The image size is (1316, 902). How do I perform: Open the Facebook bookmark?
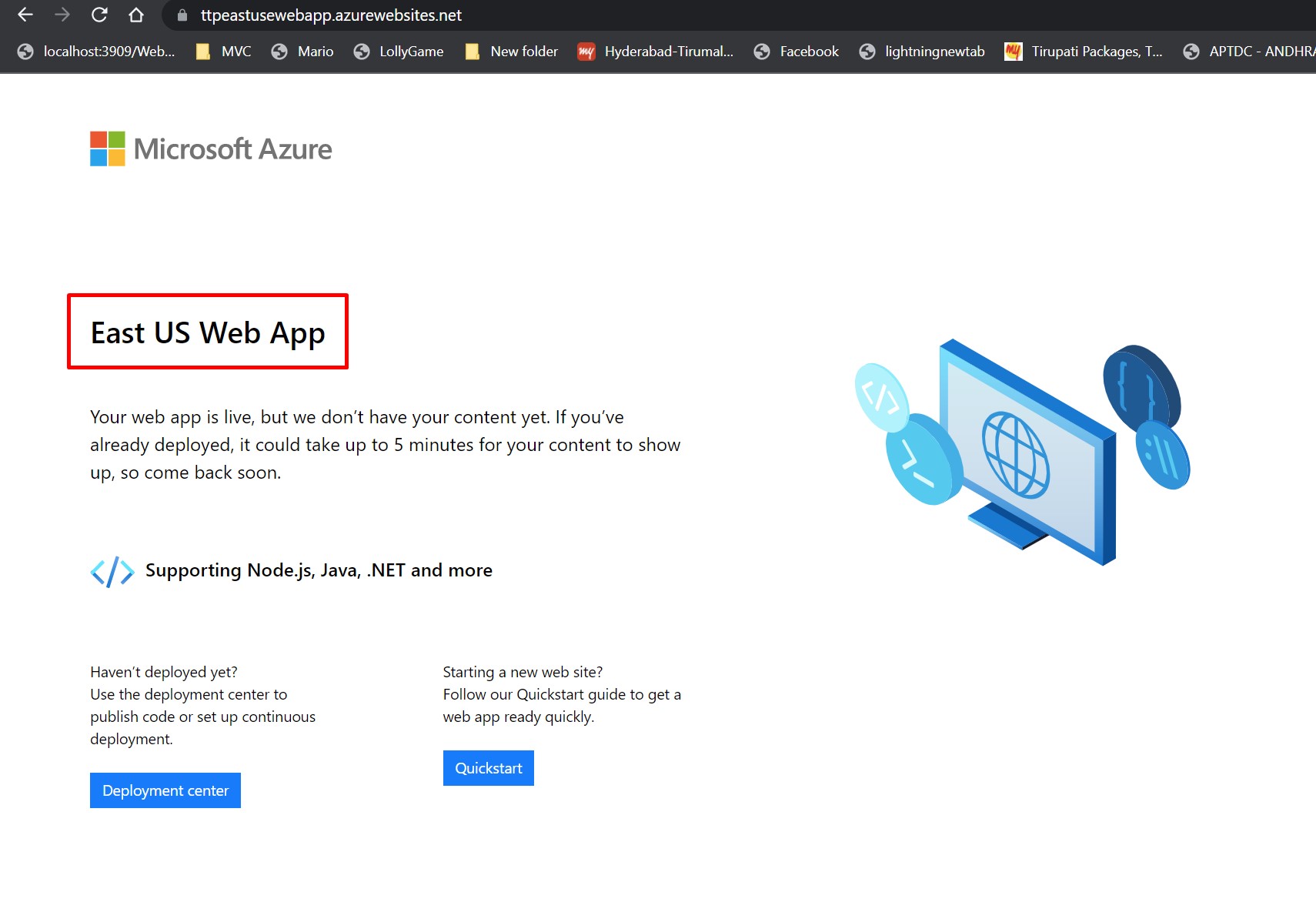click(797, 52)
